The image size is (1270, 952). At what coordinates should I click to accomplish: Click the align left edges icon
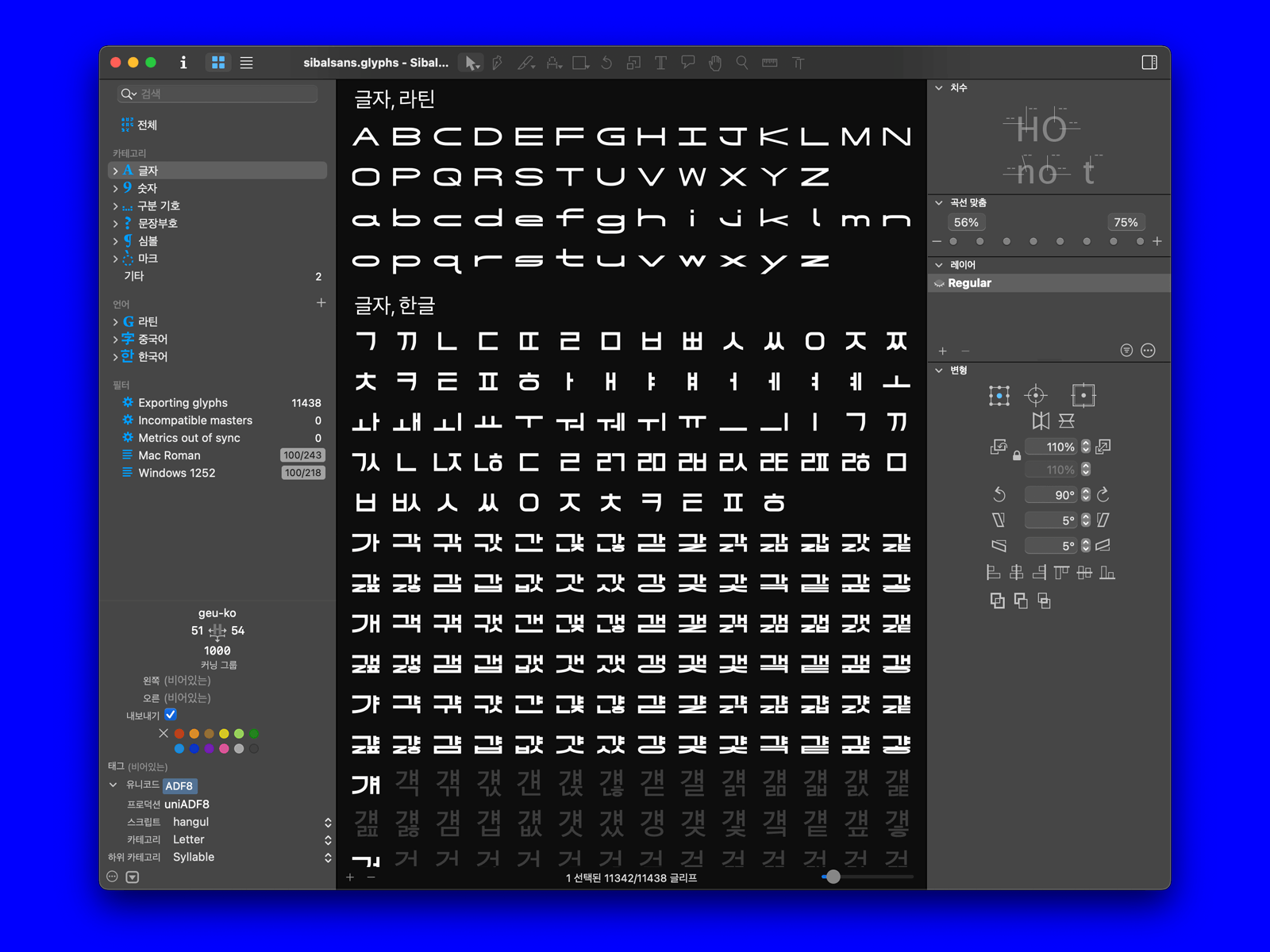tap(993, 572)
